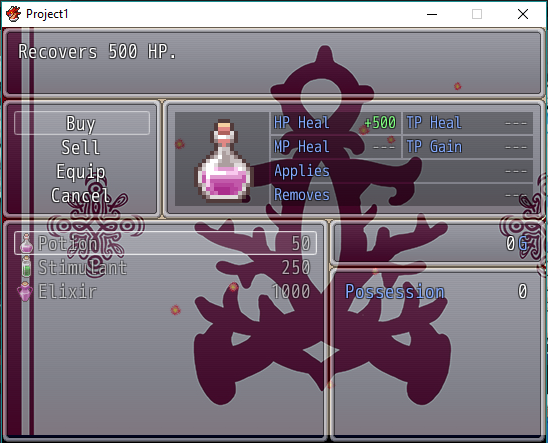Select the Elixir item priced 1000
This screenshot has width=548, height=443.
[165, 291]
